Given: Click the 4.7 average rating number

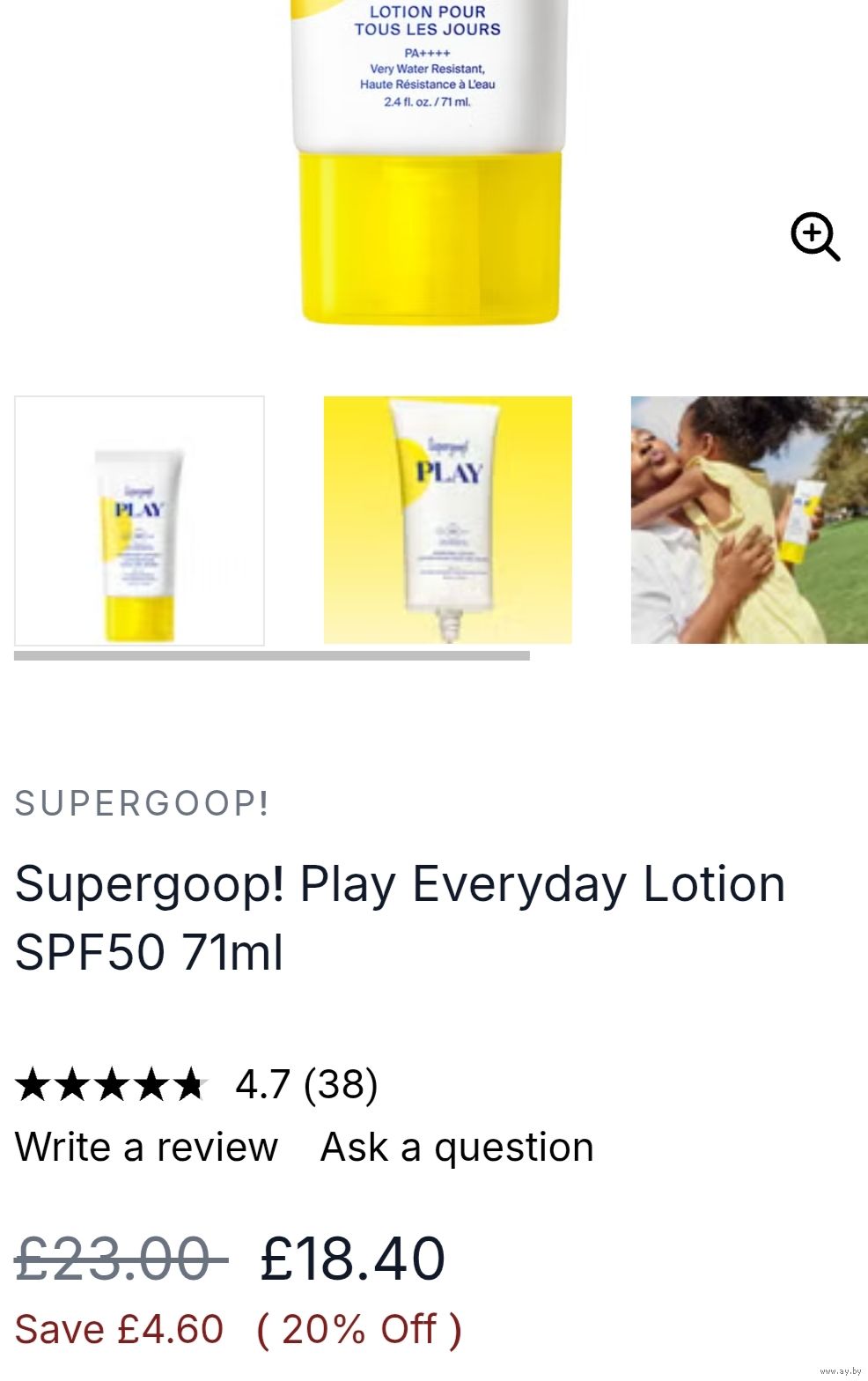Looking at the screenshot, I should tap(262, 1084).
